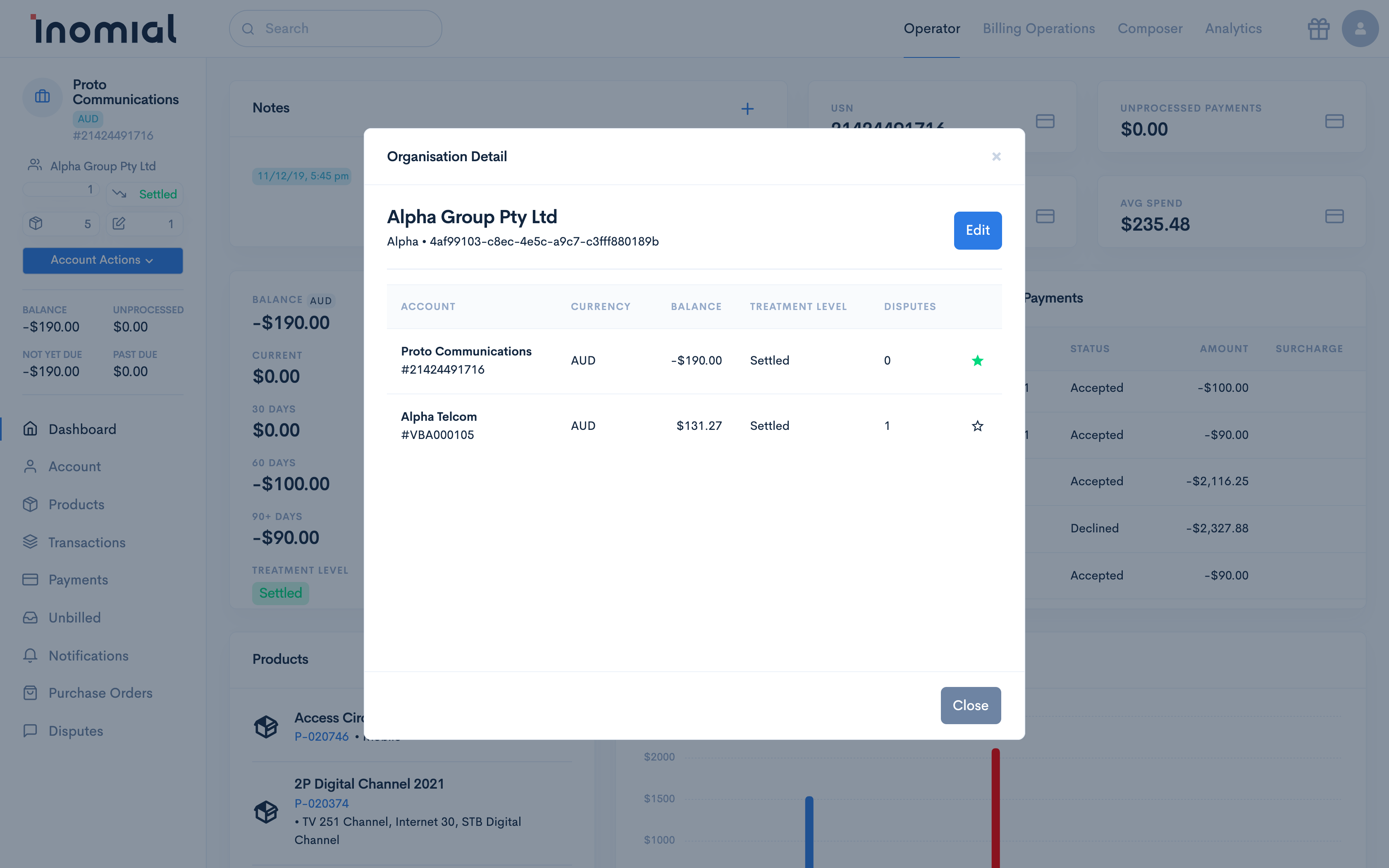Click the Inomial logo
The height and width of the screenshot is (868, 1389).
coord(103,29)
